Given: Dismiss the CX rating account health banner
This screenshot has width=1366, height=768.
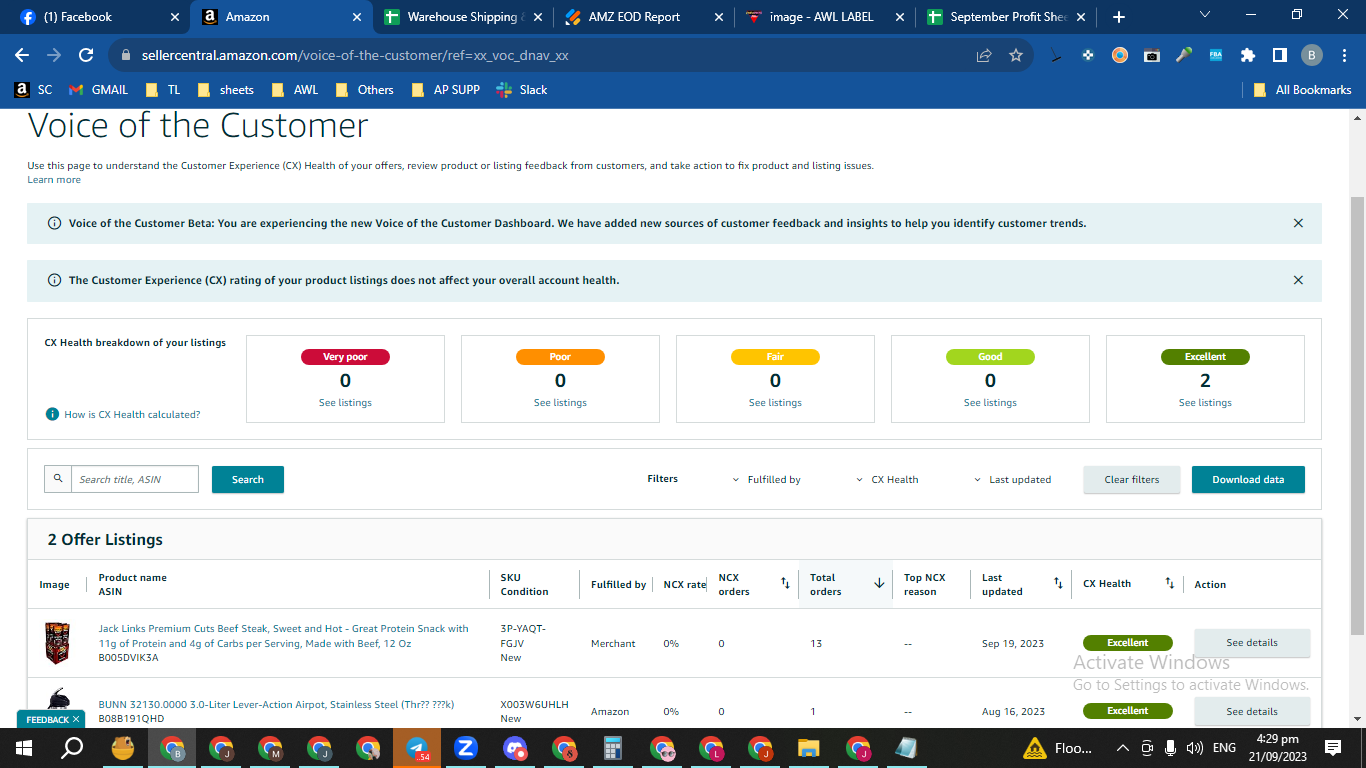Looking at the screenshot, I should pyautogui.click(x=1298, y=280).
